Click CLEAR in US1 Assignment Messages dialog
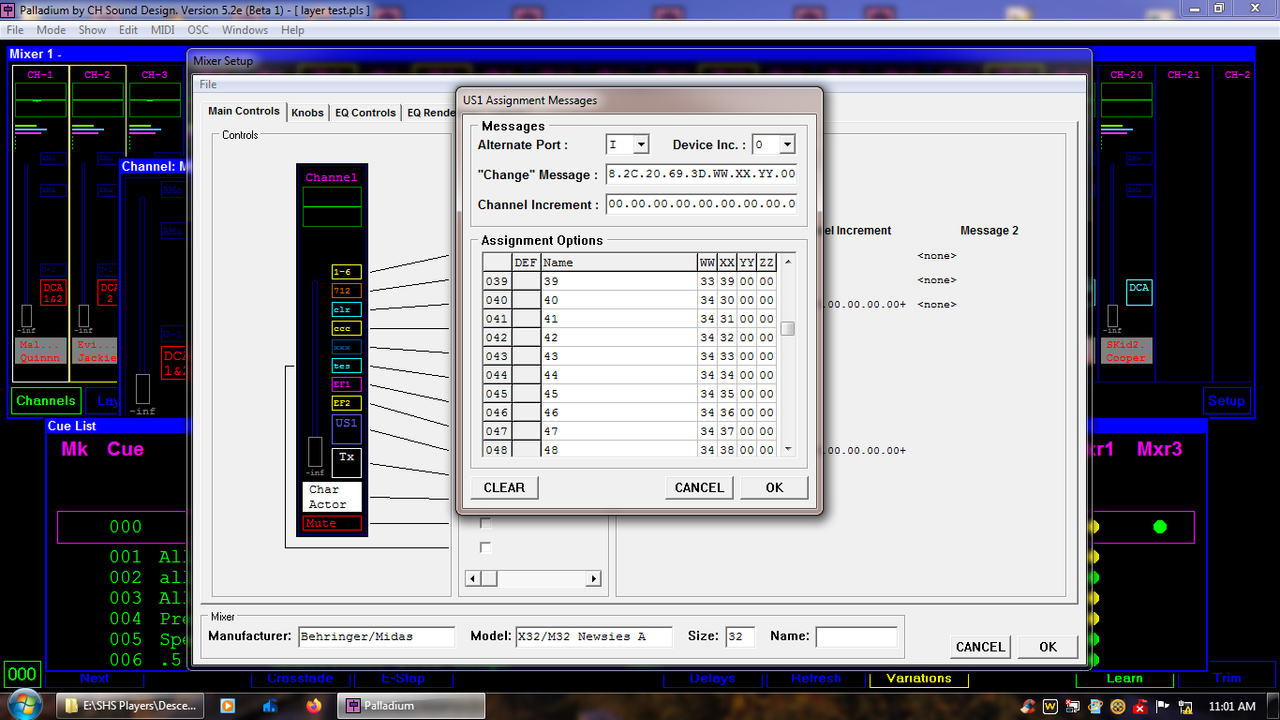The image size is (1280, 720). [504, 488]
